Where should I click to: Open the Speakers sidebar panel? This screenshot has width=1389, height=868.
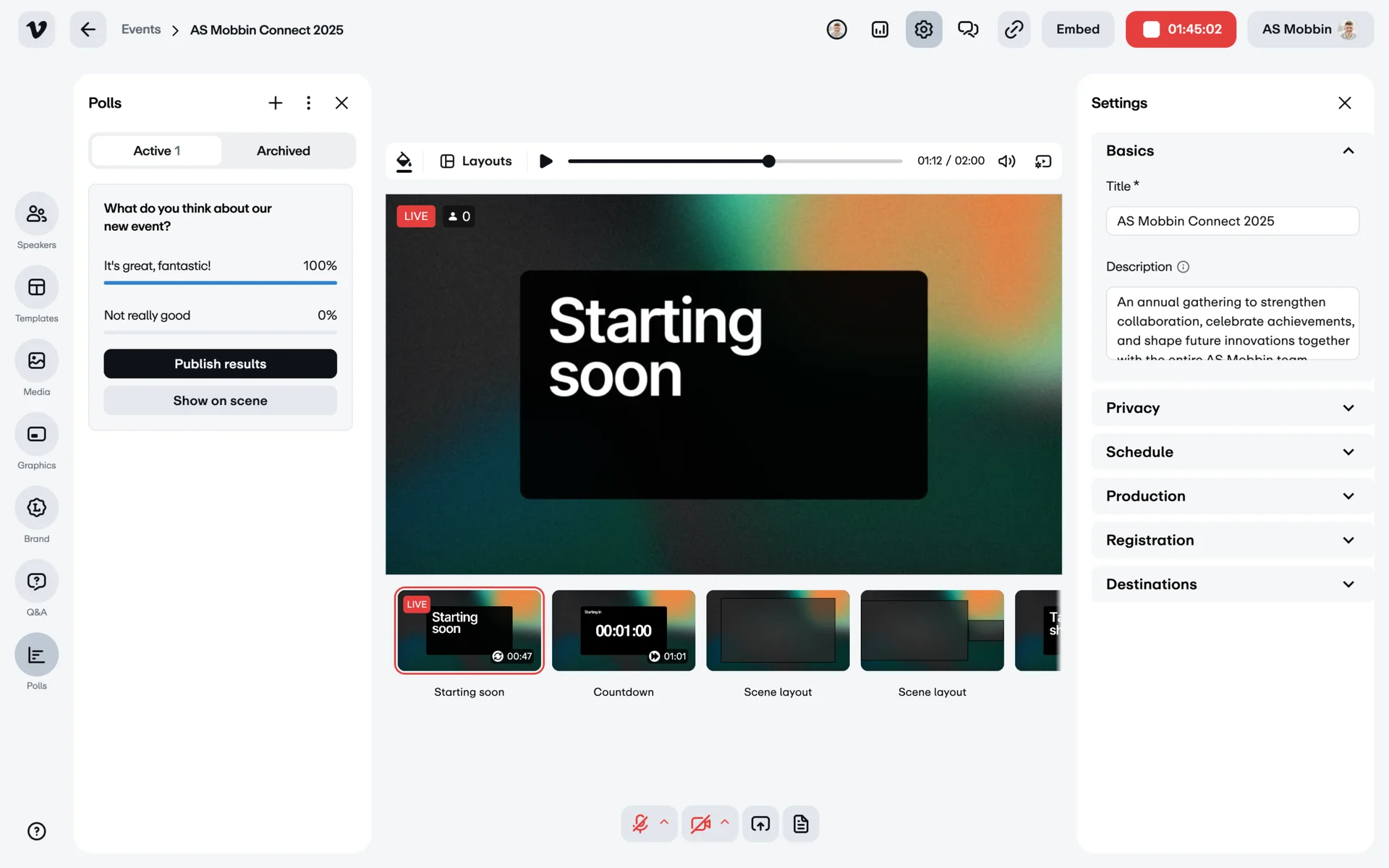tap(36, 214)
